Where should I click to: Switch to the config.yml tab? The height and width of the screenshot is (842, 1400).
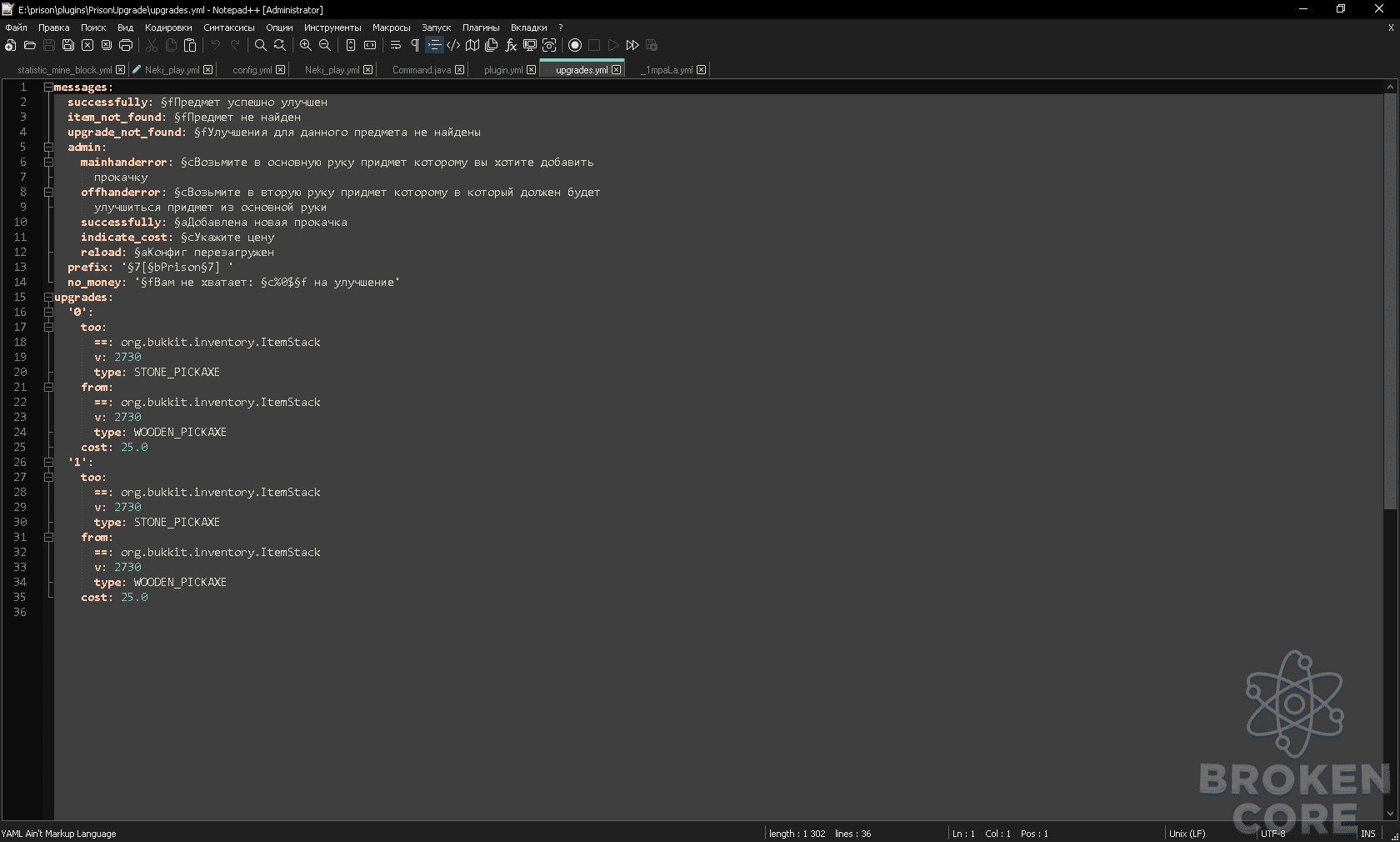(252, 70)
